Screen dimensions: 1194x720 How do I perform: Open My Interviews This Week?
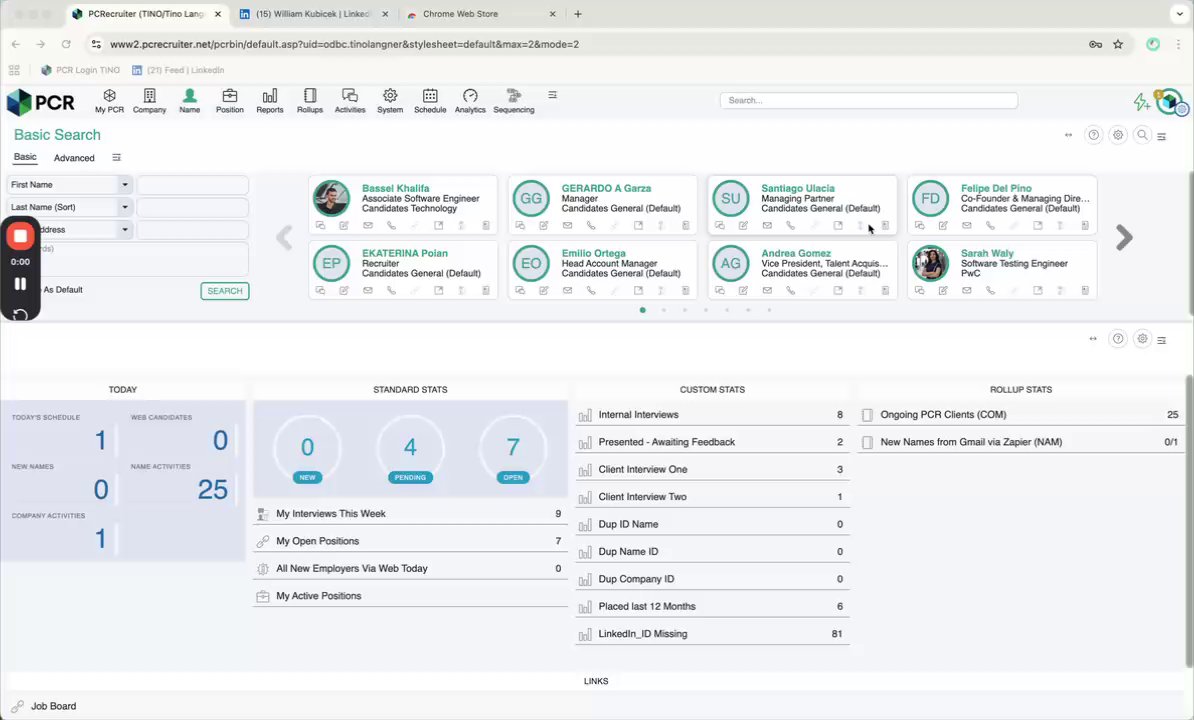point(411,514)
